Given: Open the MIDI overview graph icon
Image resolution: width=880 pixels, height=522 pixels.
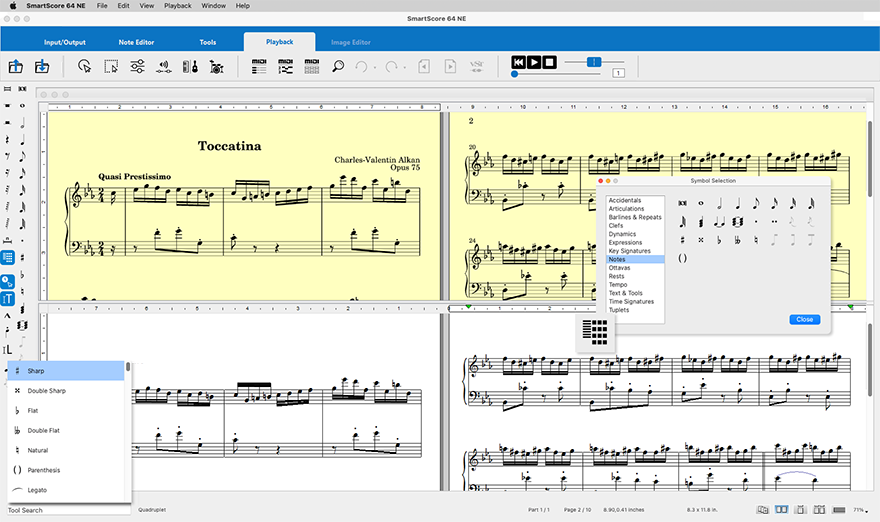Looking at the screenshot, I should click(285, 66).
